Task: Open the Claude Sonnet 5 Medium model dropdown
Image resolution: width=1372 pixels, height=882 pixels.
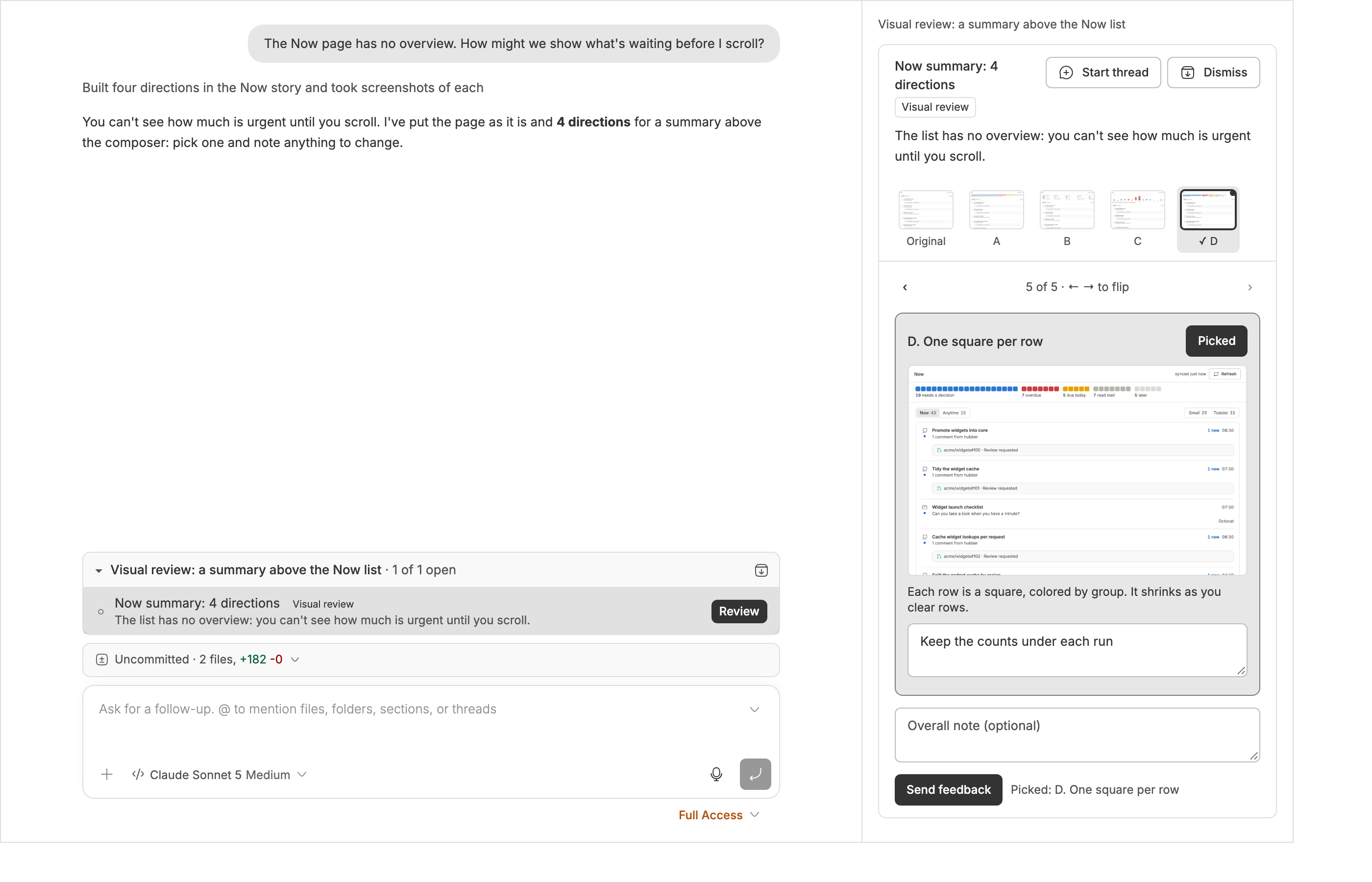Action: [220, 774]
